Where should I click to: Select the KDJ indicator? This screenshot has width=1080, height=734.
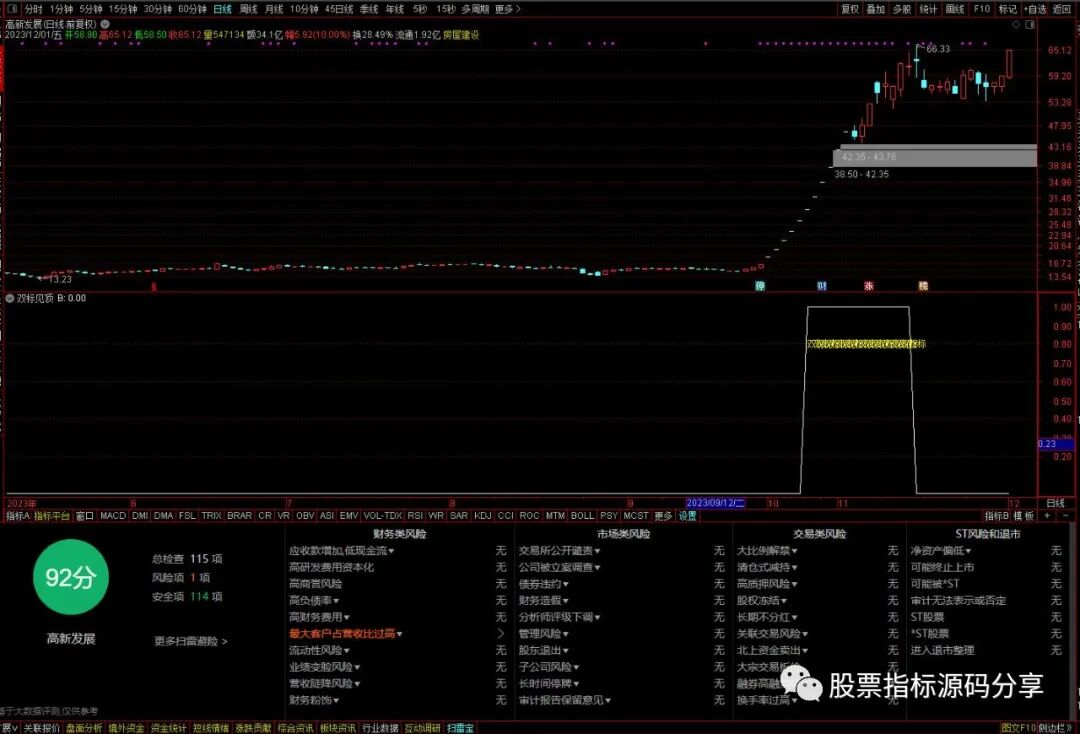click(483, 516)
